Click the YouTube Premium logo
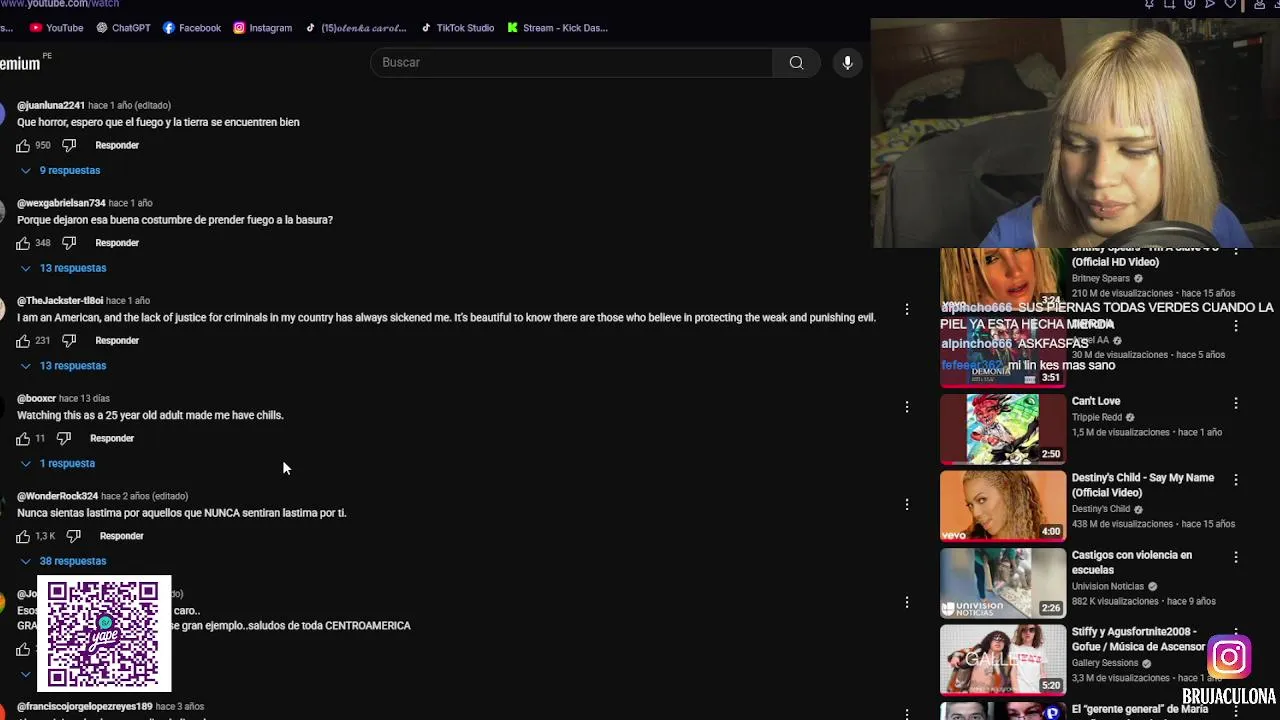This screenshot has width=1280, height=720. click(x=22, y=63)
